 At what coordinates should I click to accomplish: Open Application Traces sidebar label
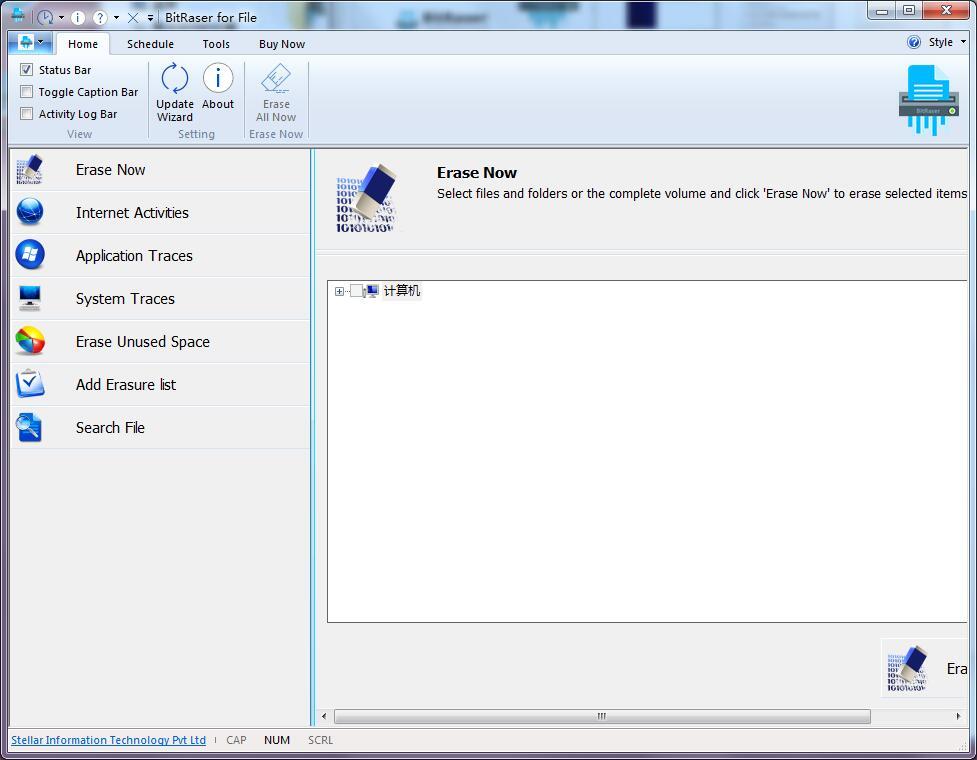[134, 255]
